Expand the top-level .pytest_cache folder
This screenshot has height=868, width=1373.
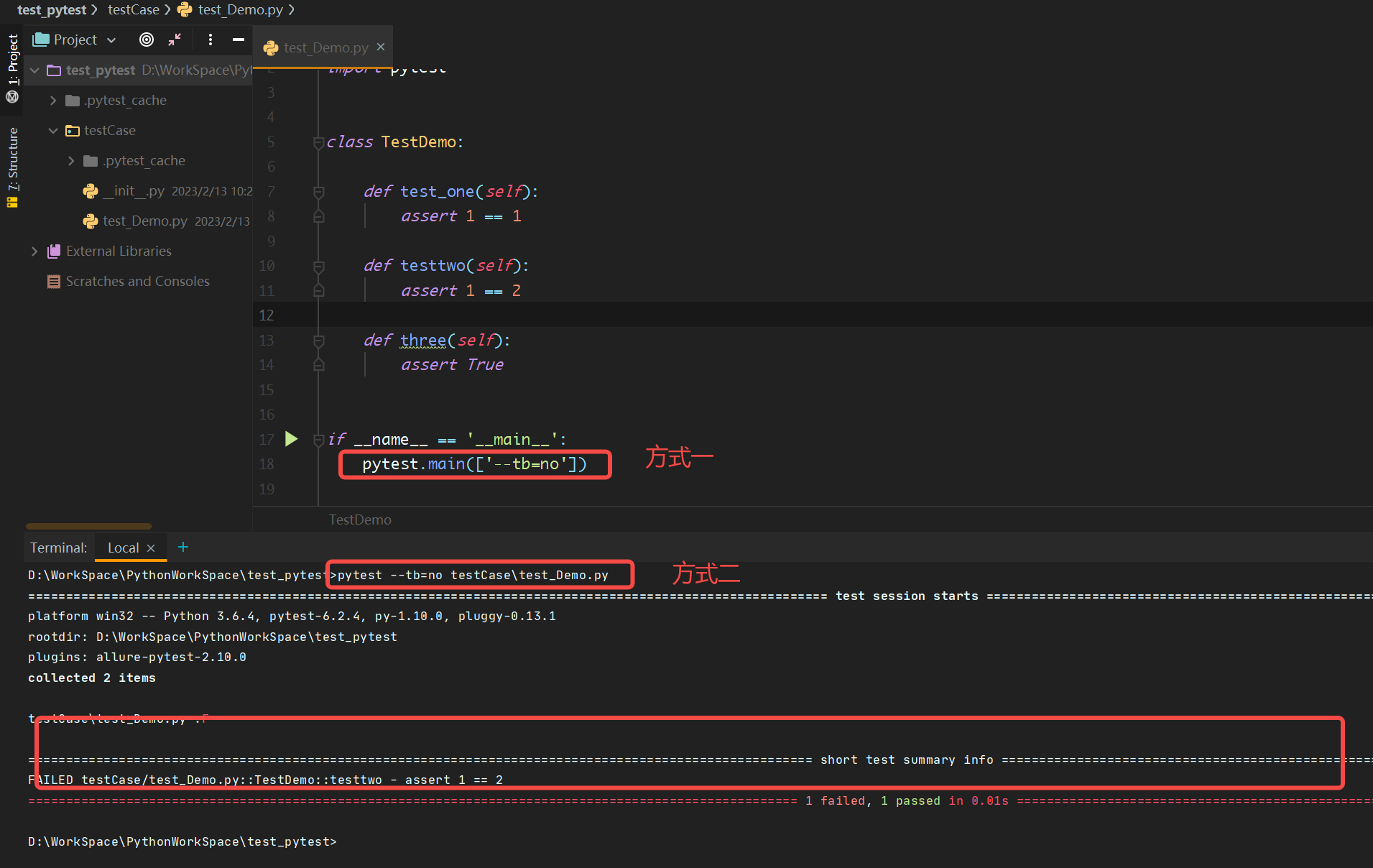(53, 100)
